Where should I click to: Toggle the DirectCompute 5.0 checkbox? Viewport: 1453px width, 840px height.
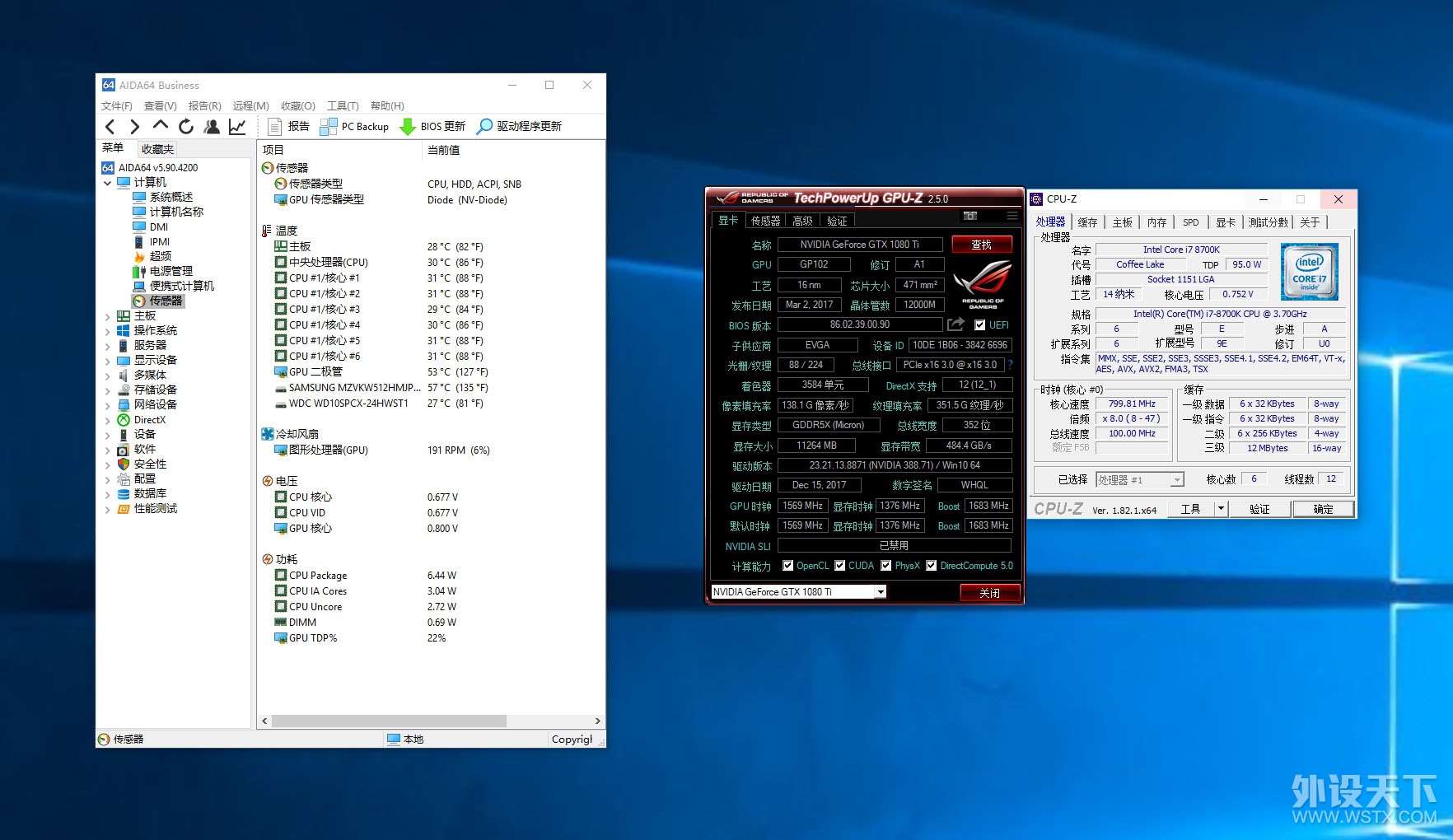pyautogui.click(x=932, y=566)
